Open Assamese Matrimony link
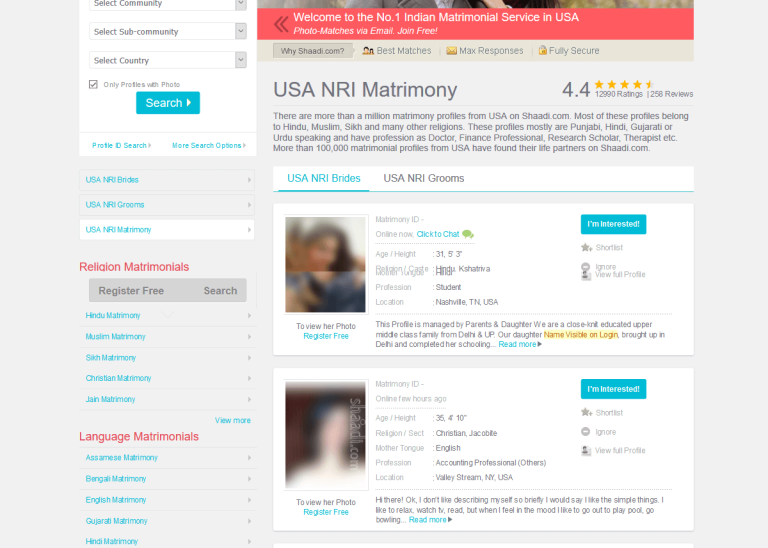The width and height of the screenshot is (768, 548). click(x=121, y=457)
